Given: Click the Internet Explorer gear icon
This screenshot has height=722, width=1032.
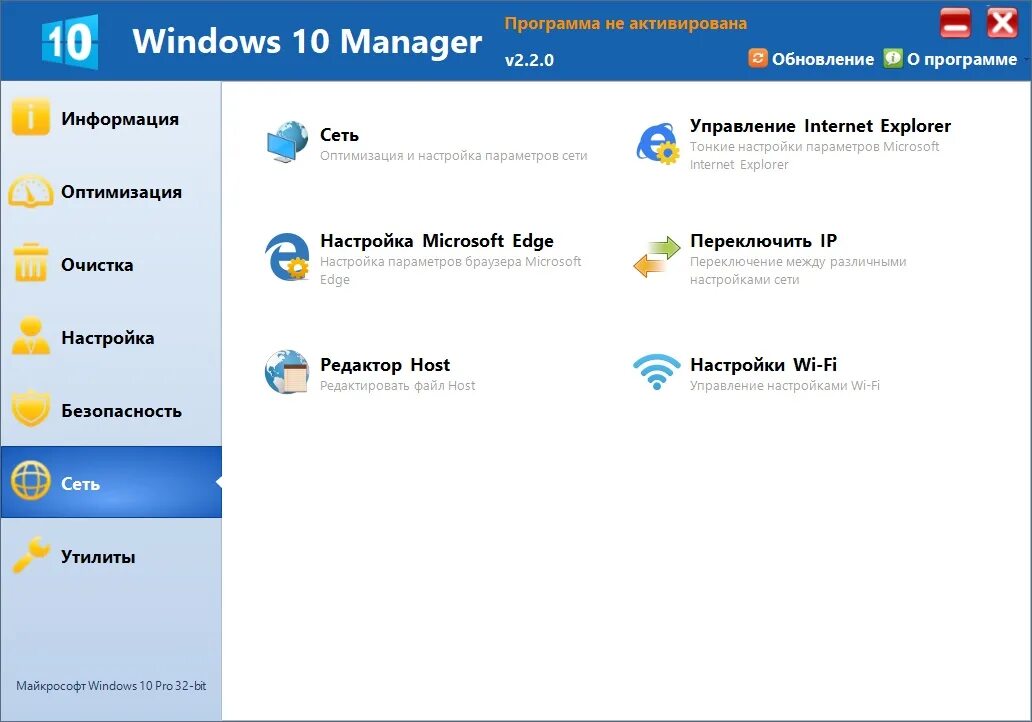Looking at the screenshot, I should coord(657,143).
